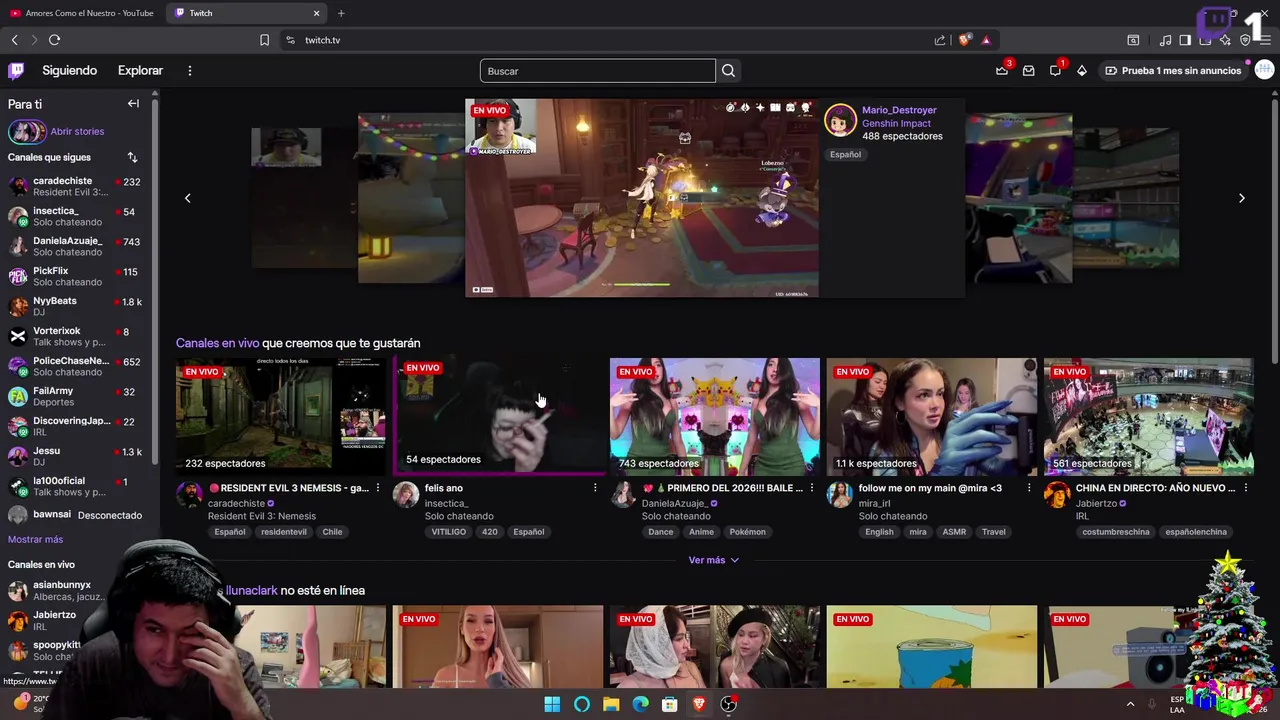Click the Bits diamond icon
Screen dimensions: 1280x720
[x=1082, y=71]
